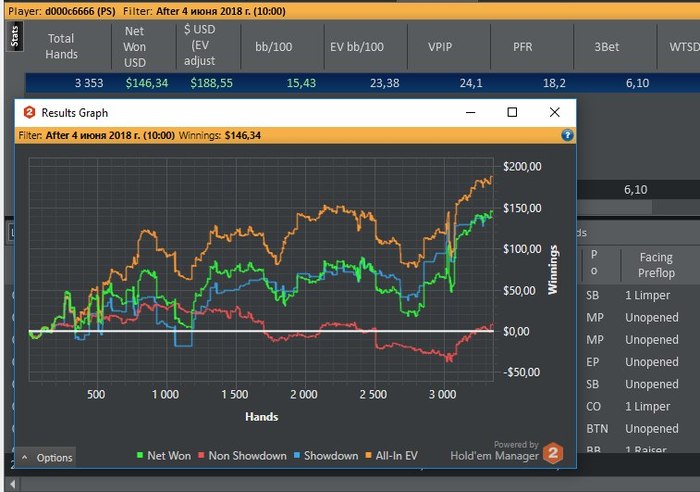This screenshot has width=700, height=492.
Task: Expand the Options panel in Results Graph
Action: coord(46,458)
